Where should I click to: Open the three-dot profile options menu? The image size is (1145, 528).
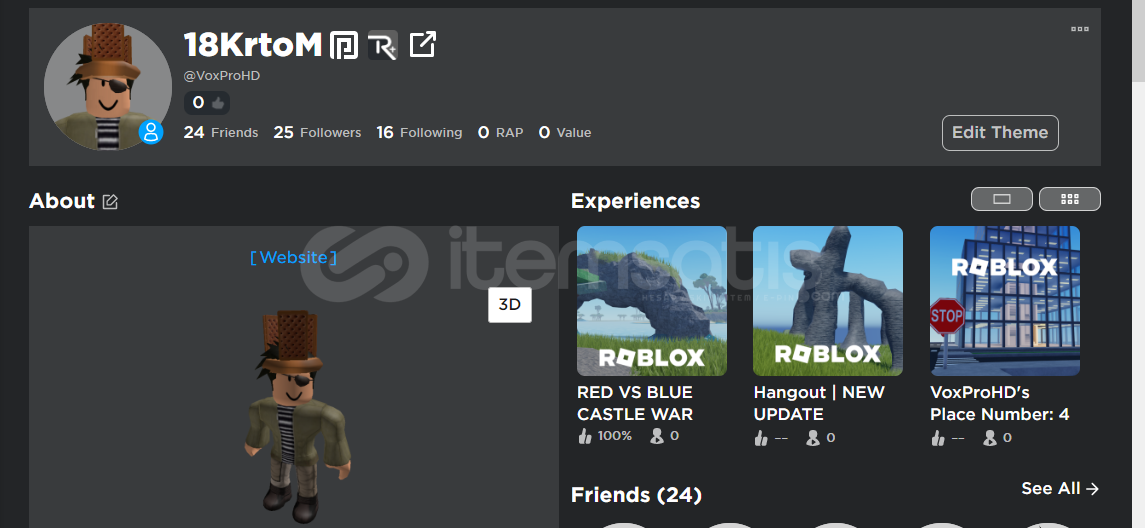(1079, 29)
